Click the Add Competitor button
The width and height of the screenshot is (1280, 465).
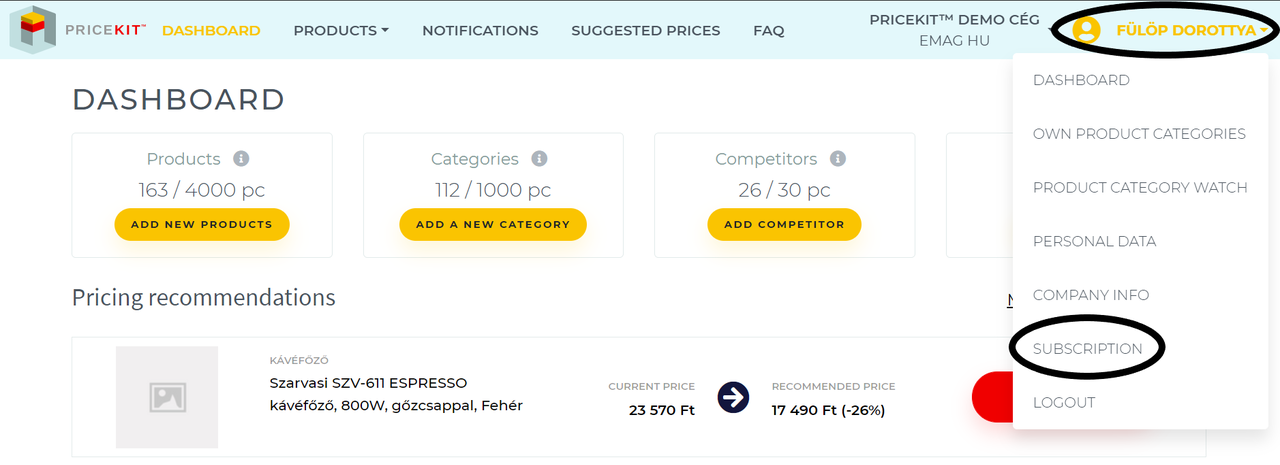[x=784, y=224]
